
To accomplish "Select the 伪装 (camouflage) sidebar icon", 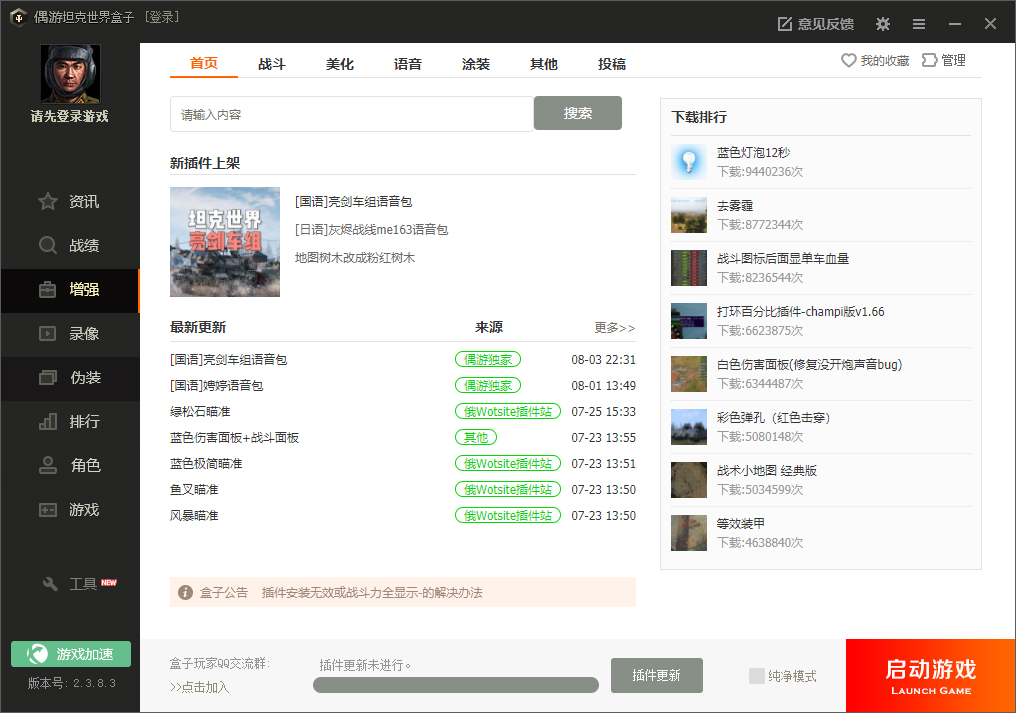I will 70,377.
